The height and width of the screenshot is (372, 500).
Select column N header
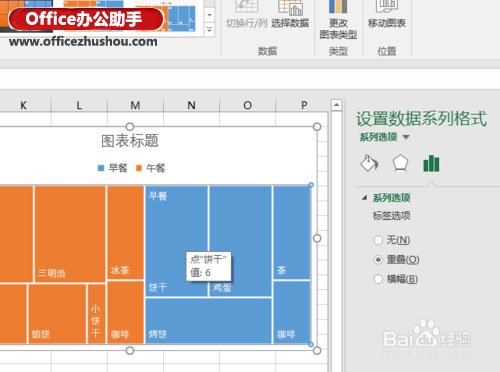(x=191, y=105)
